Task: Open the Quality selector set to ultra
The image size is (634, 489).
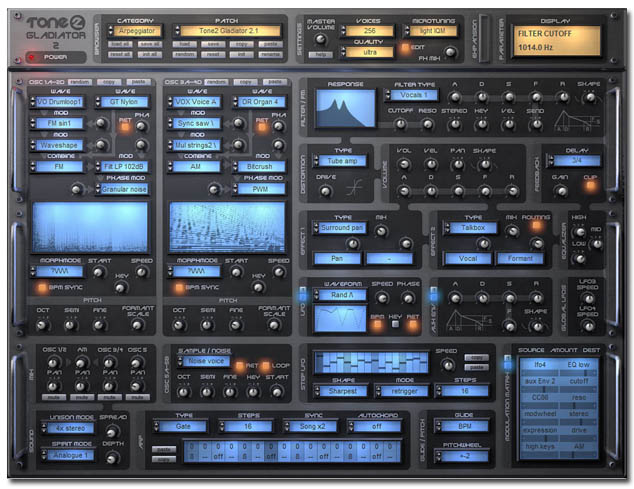Action: tap(368, 52)
